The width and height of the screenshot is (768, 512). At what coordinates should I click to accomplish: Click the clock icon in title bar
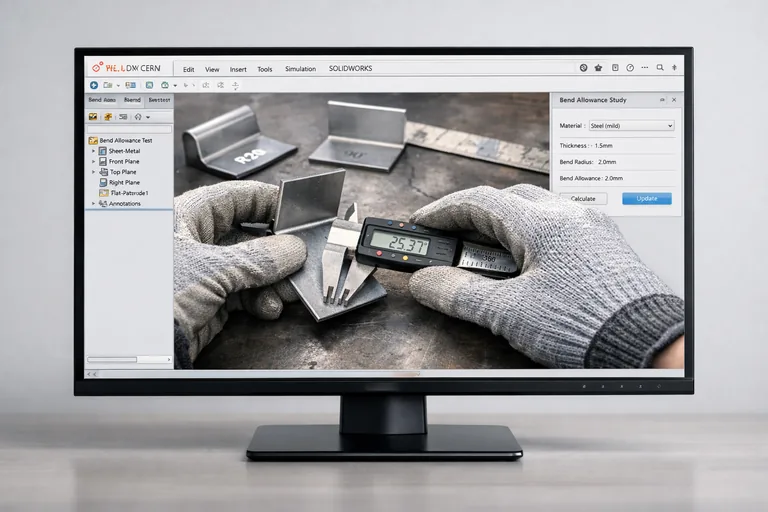630,68
